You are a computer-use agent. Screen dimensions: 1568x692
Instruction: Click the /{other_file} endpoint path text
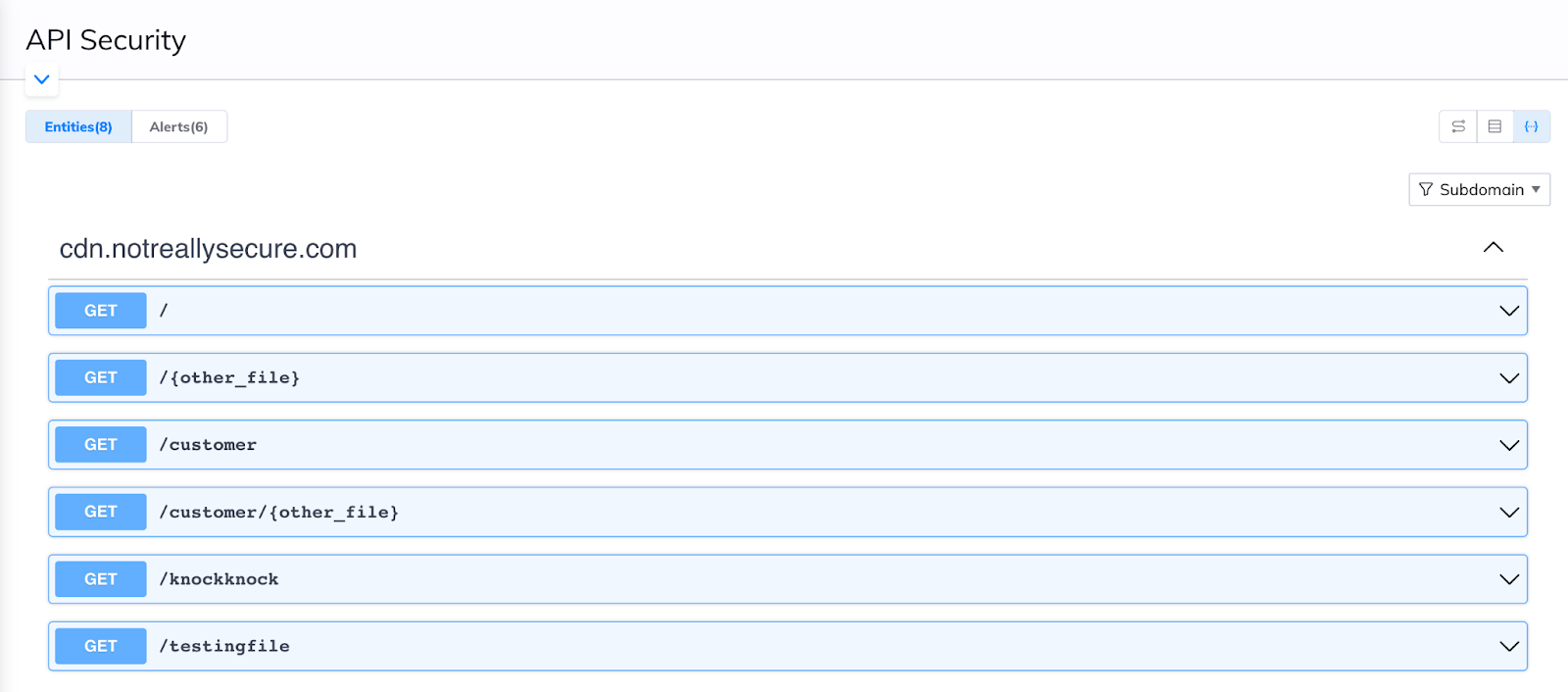[x=229, y=378]
